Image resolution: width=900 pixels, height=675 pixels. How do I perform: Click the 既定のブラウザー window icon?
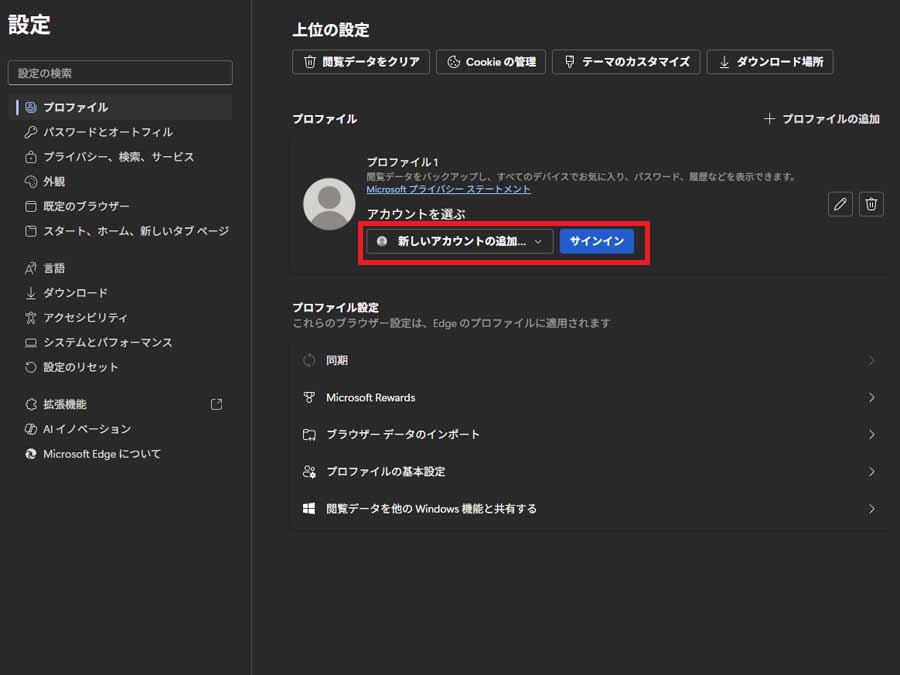[x=31, y=206]
